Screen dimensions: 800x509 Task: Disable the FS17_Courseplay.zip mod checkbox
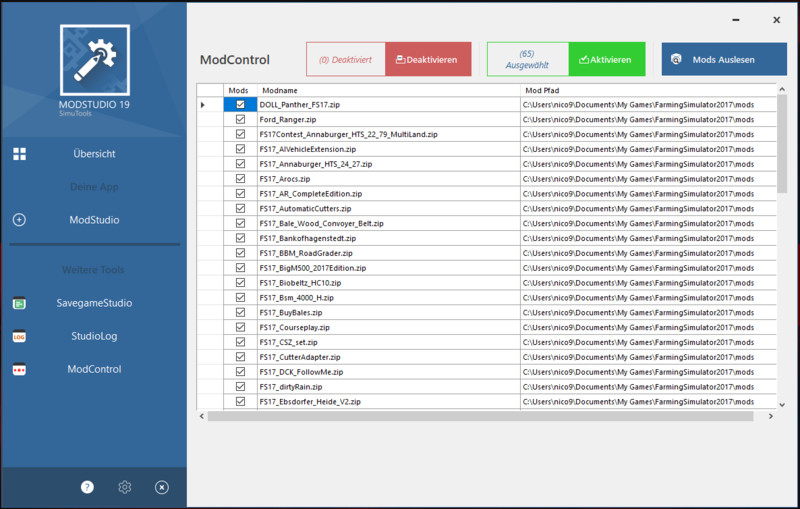pyautogui.click(x=240, y=327)
